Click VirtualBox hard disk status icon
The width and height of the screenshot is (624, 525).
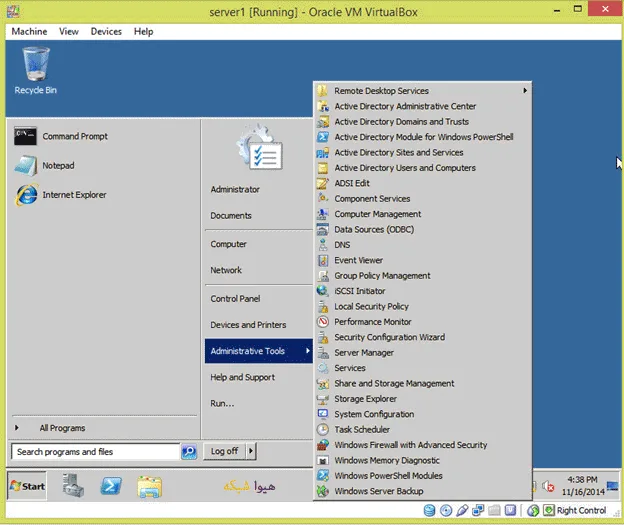[429, 510]
